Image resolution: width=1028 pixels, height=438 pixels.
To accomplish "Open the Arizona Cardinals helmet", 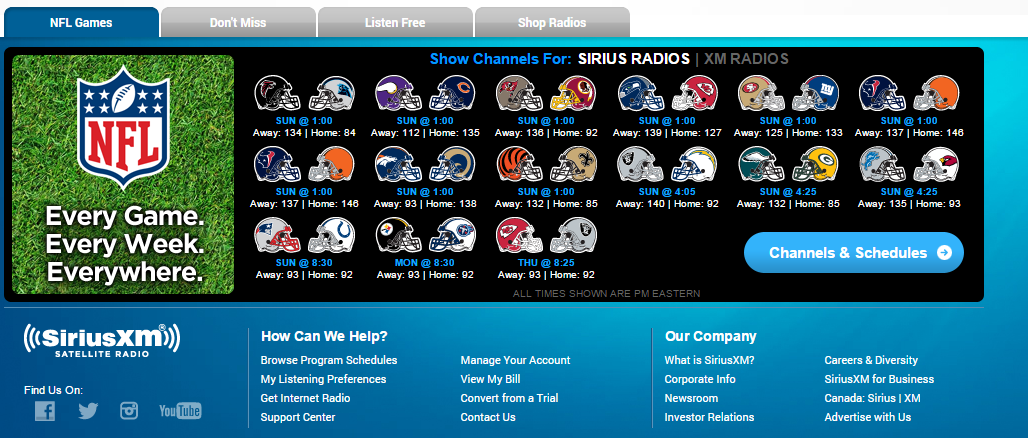I will click(937, 165).
